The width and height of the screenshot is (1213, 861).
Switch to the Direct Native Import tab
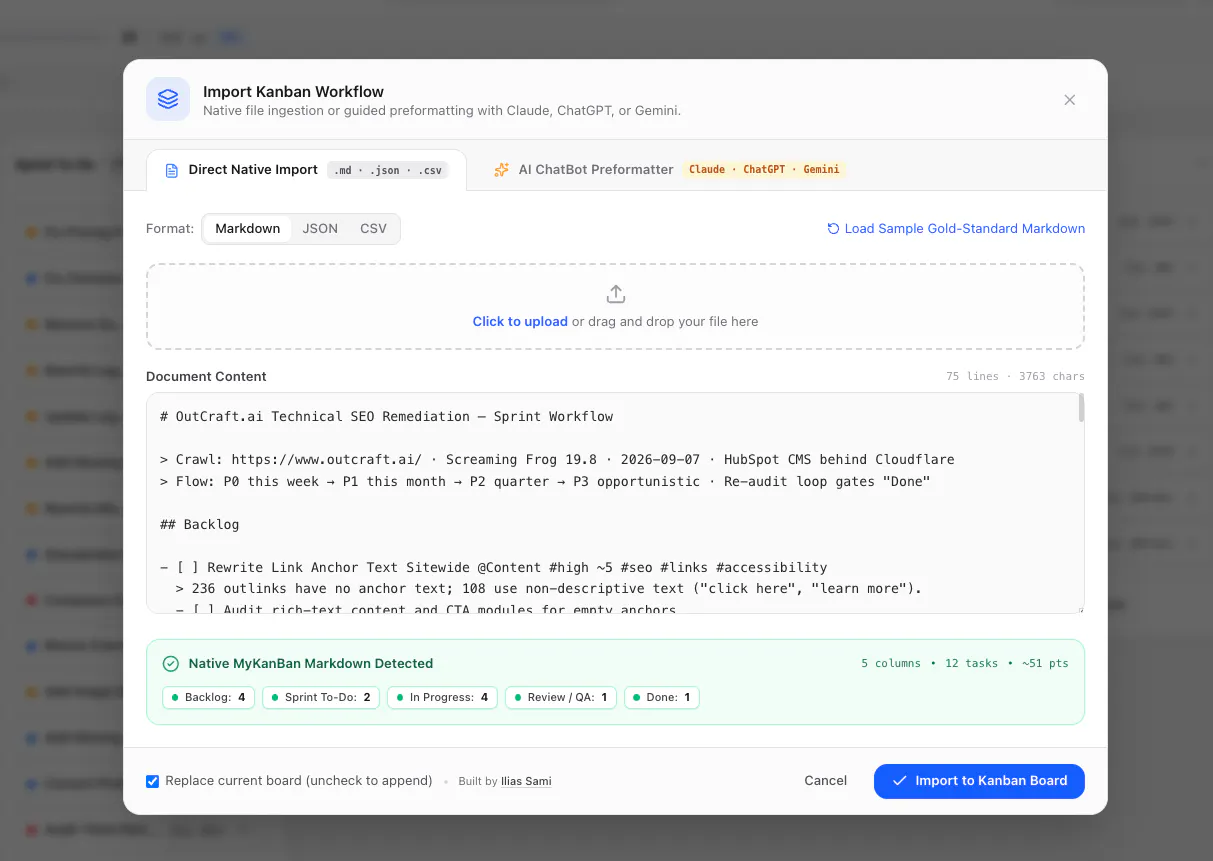306,170
